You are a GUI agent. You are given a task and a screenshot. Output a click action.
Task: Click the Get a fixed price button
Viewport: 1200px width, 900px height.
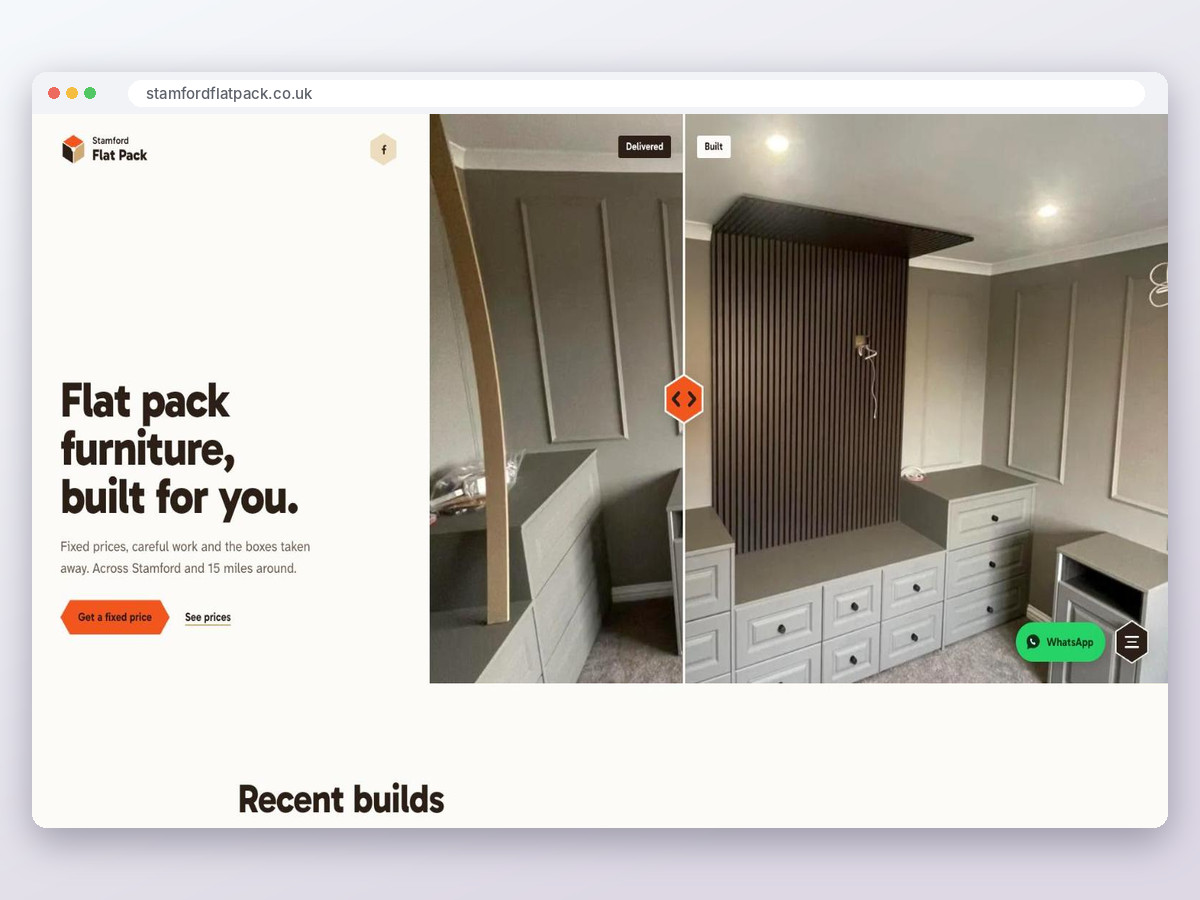click(115, 617)
